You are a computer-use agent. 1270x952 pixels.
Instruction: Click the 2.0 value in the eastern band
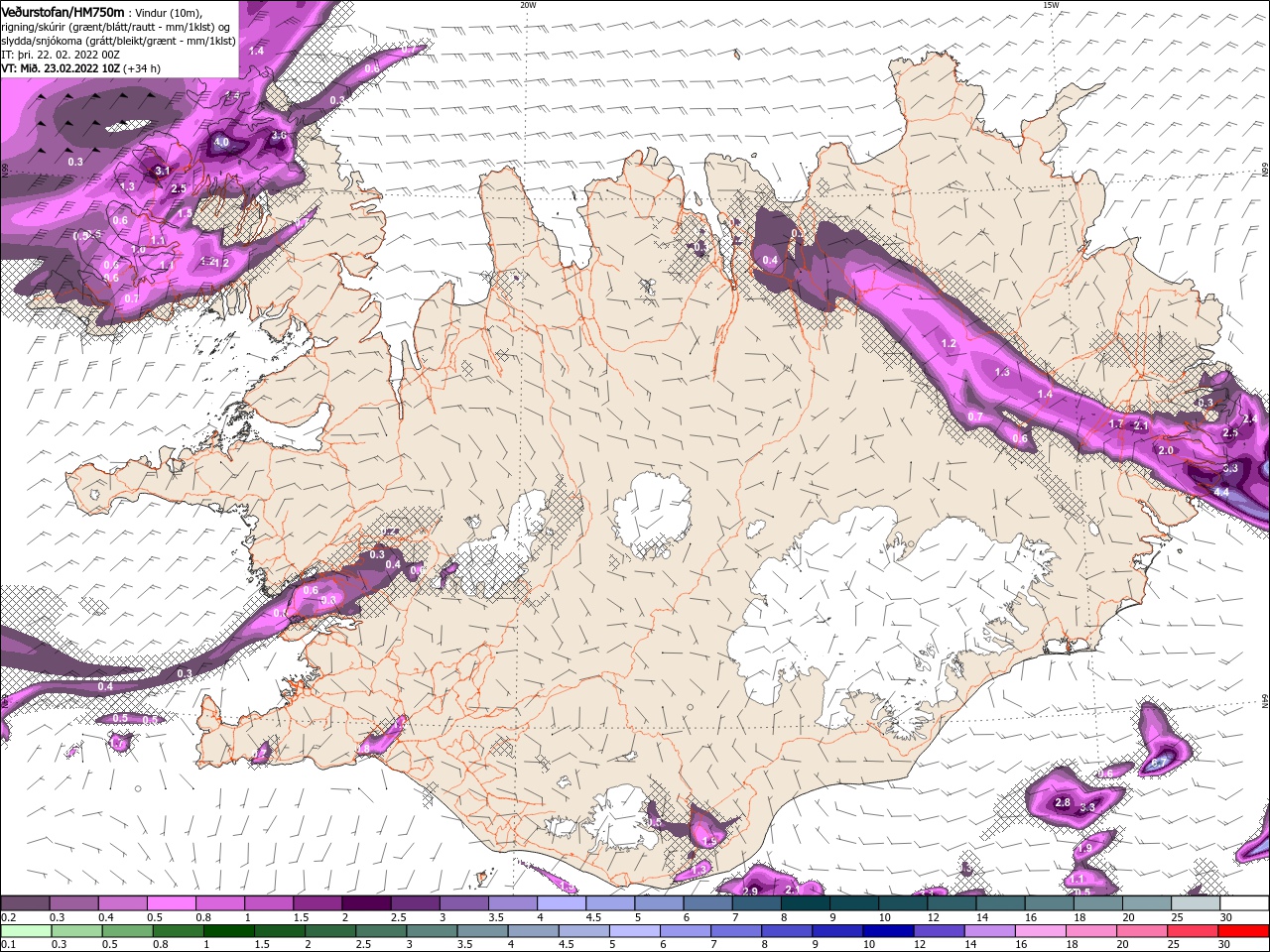1166,450
